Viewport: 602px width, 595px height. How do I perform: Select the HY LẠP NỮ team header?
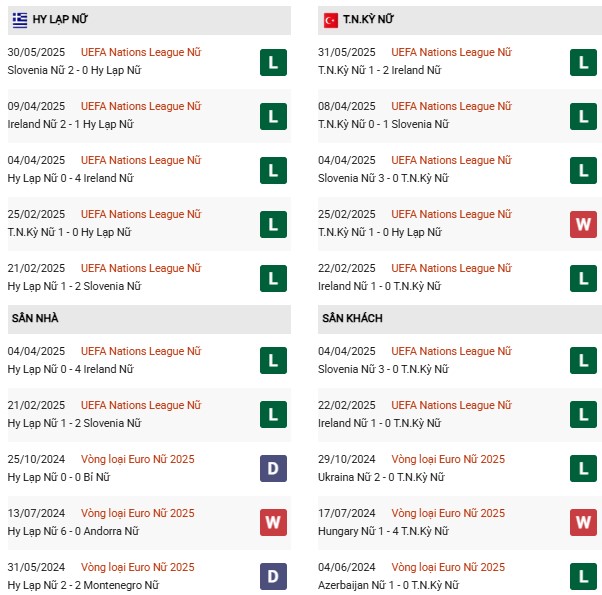149,20
